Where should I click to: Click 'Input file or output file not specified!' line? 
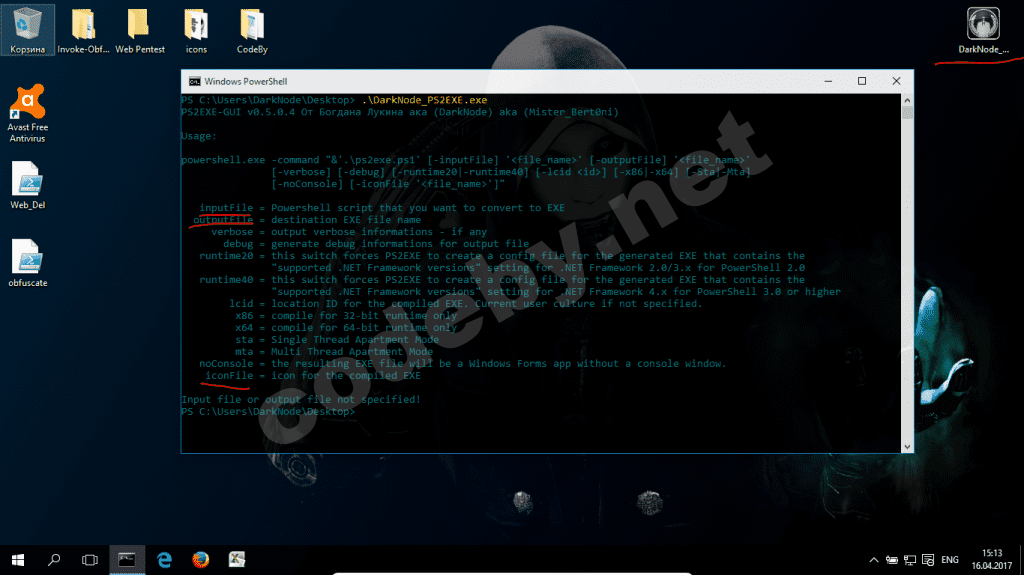click(x=301, y=399)
